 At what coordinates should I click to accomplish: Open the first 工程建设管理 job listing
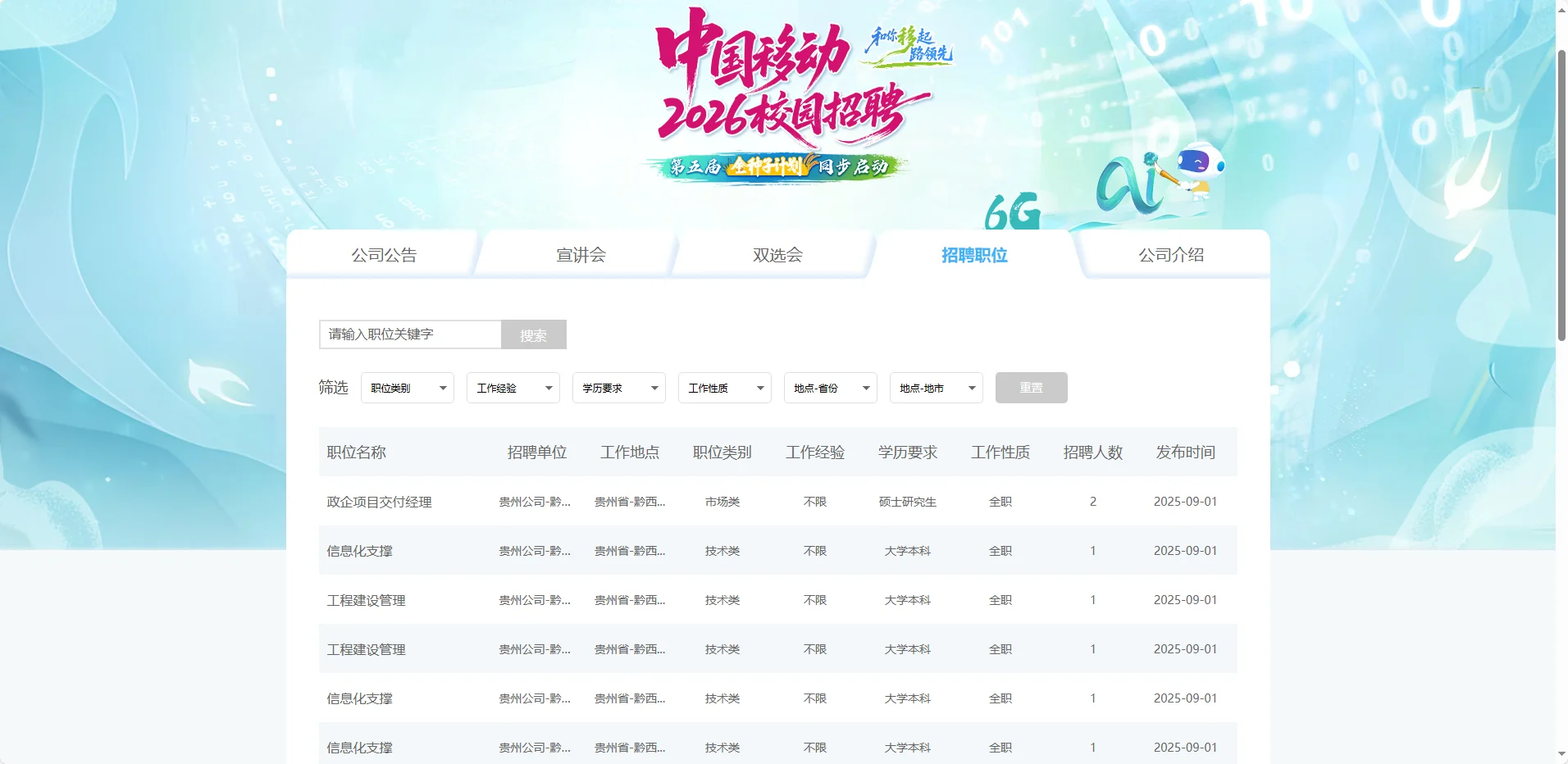coord(366,600)
